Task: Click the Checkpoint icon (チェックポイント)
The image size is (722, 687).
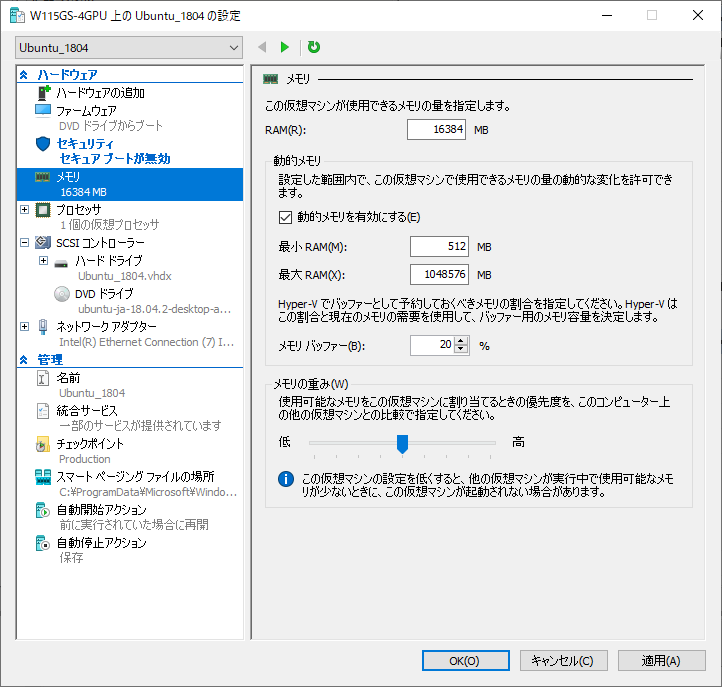Action: pyautogui.click(x=43, y=444)
